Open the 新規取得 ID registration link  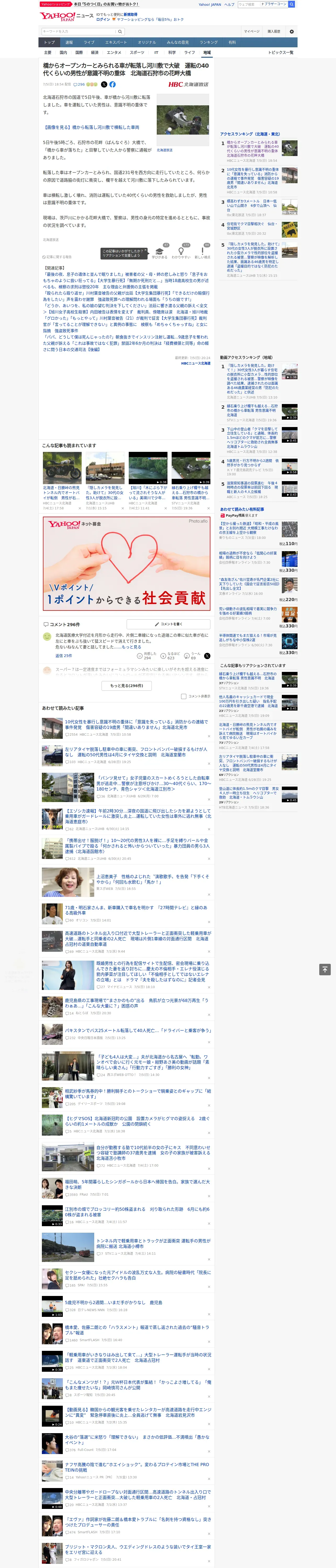131,15
